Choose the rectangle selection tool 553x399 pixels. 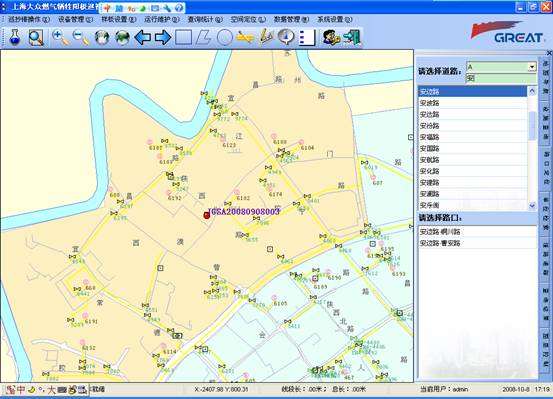(x=184, y=37)
